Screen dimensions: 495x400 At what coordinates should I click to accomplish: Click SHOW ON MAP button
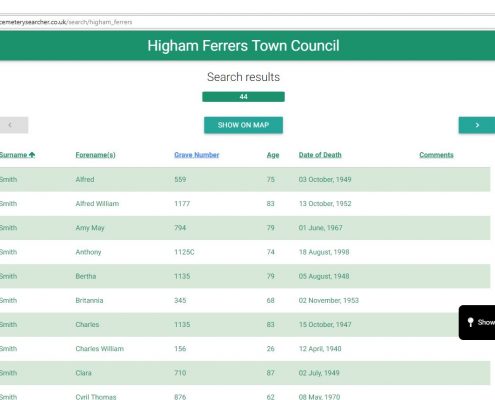[x=243, y=125]
